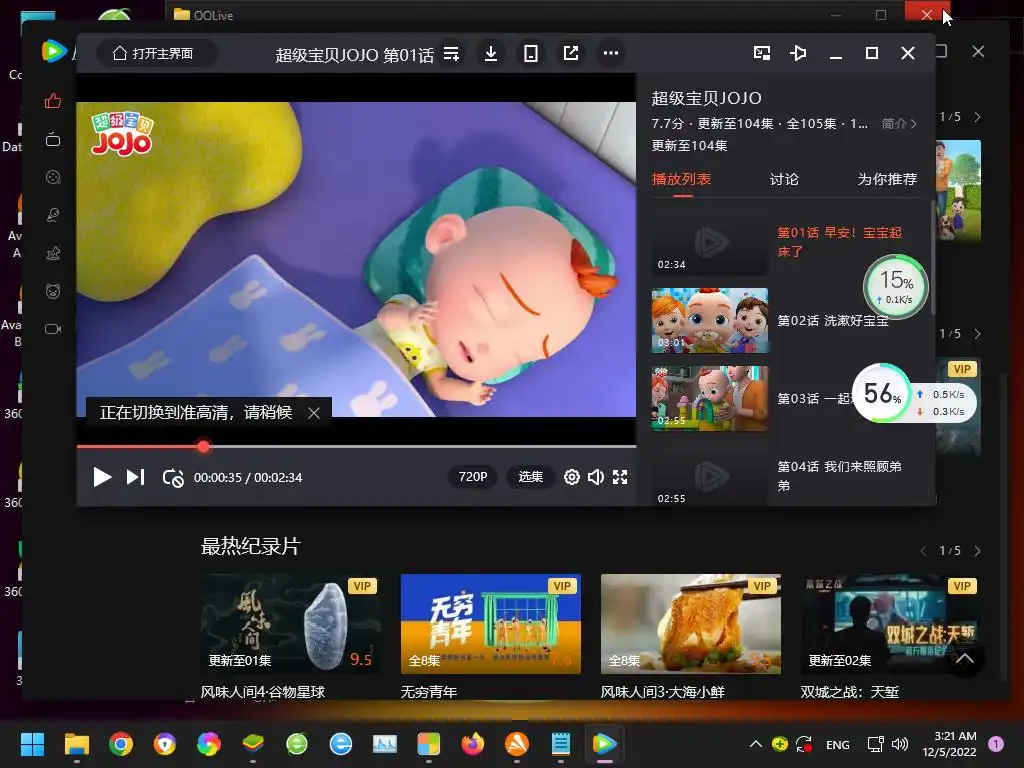Expand the 简介 description link
Screen dimensions: 1024x768
[899, 123]
